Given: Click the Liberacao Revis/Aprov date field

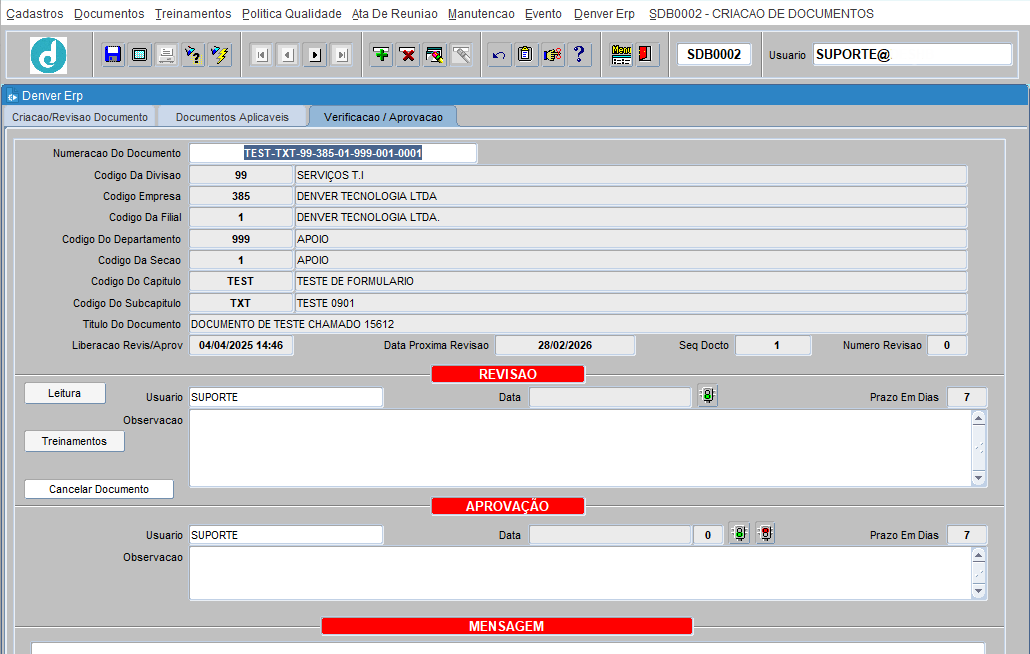Looking at the screenshot, I should click(x=241, y=345).
